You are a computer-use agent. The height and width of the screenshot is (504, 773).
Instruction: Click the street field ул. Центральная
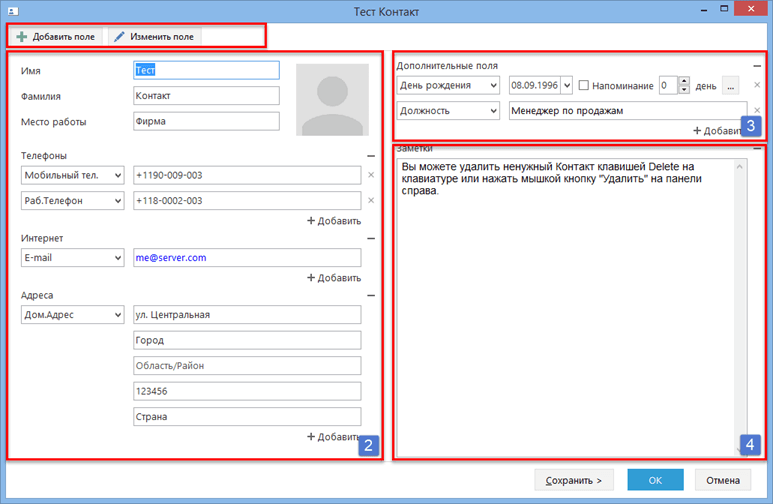coord(247,315)
